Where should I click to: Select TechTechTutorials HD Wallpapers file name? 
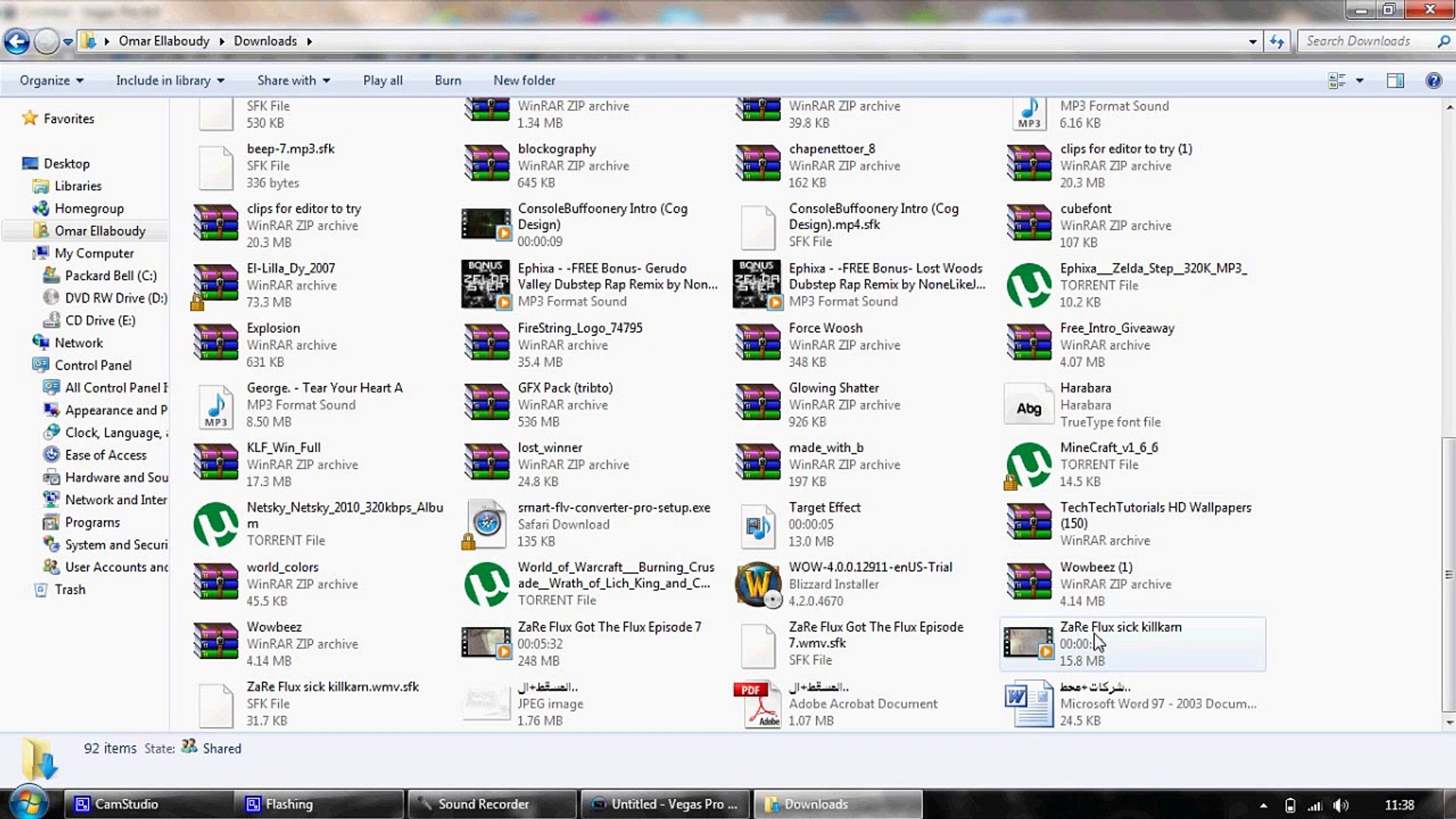1156,516
